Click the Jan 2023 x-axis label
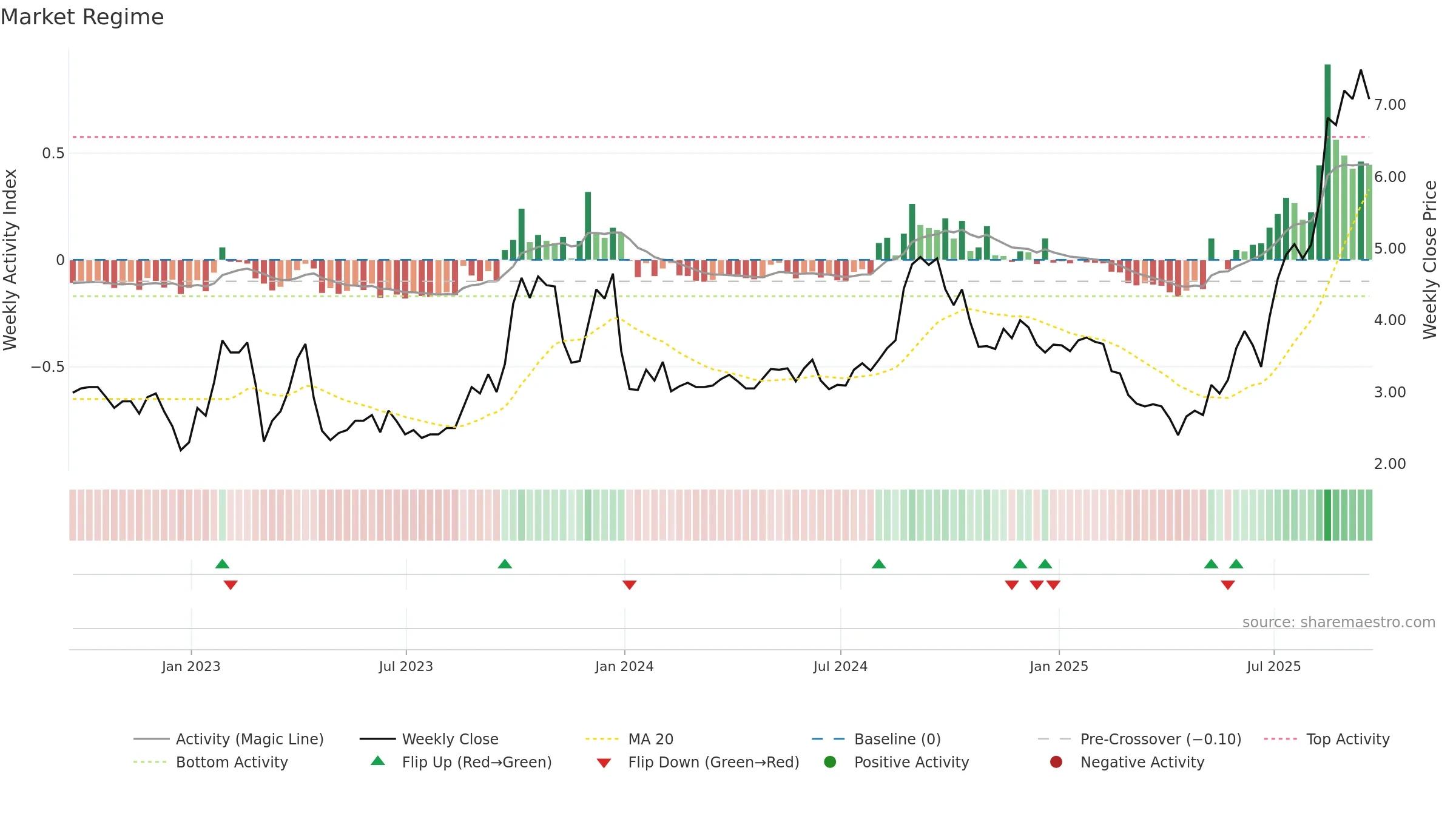The image size is (1456, 819). coord(191,666)
